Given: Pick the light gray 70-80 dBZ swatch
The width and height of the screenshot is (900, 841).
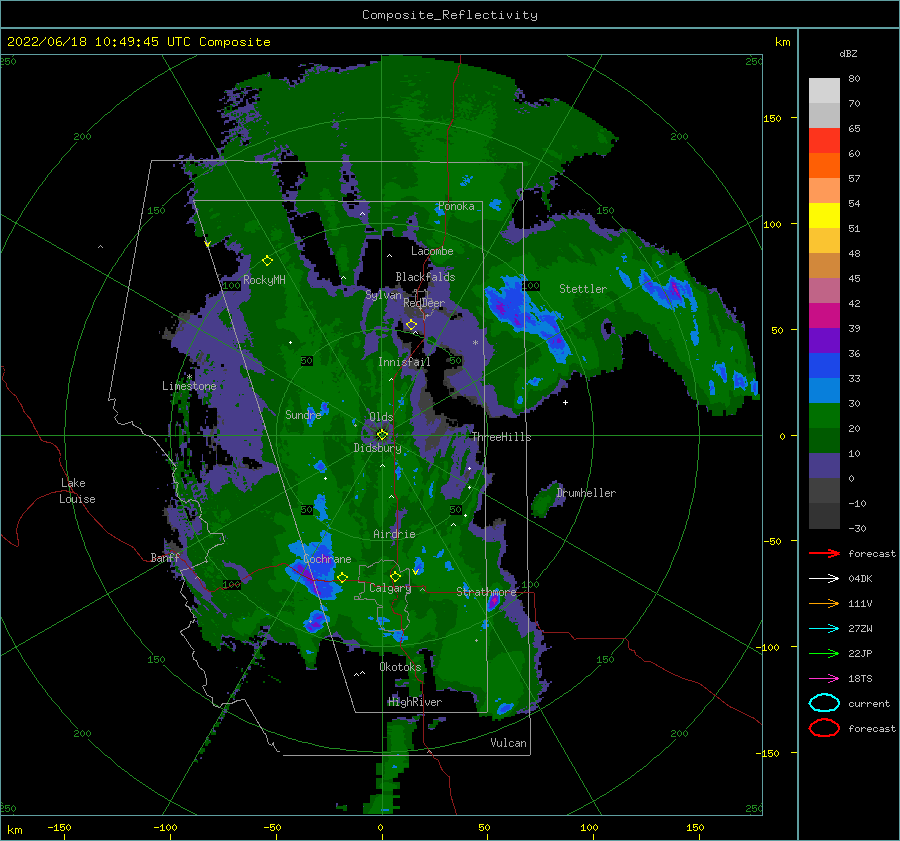Looking at the screenshot, I should point(824,91).
